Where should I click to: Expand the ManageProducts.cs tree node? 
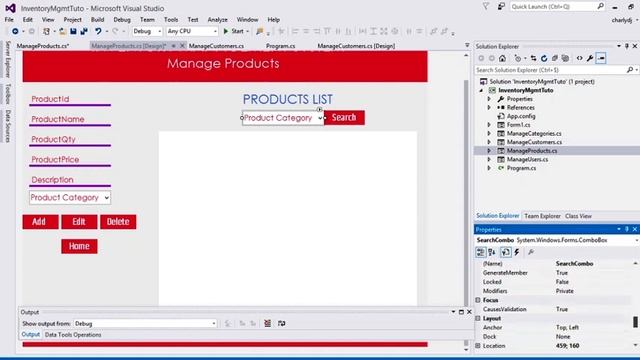point(489,151)
